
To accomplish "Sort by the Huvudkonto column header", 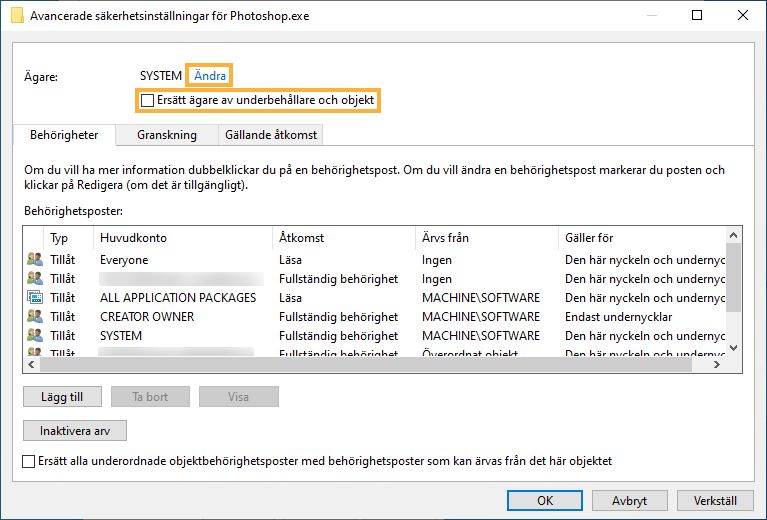I will pos(182,238).
